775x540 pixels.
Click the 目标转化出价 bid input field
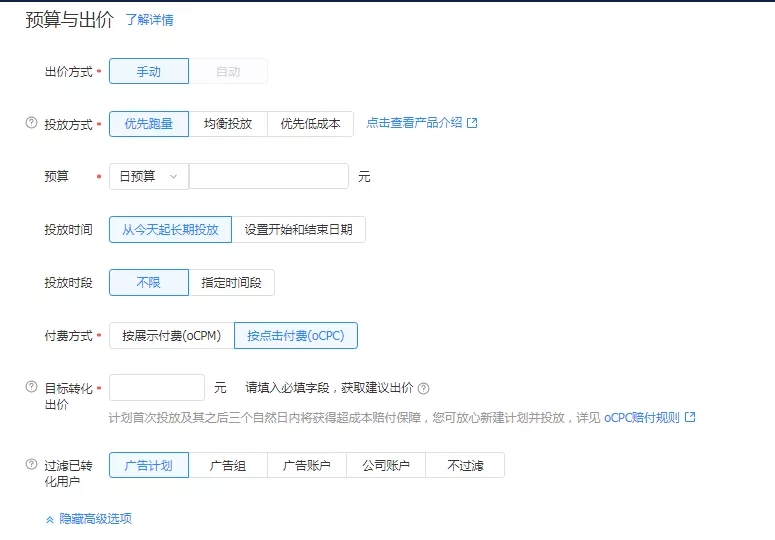pos(156,388)
